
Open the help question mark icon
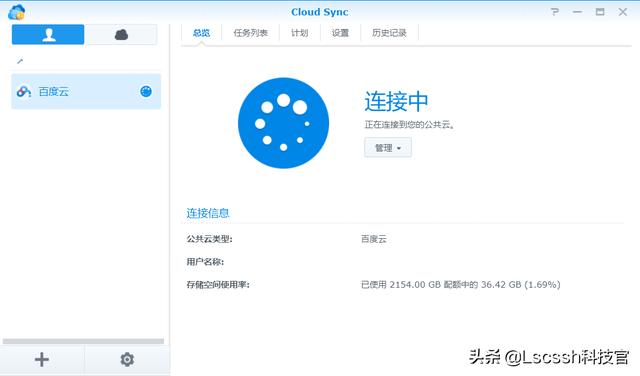coord(555,12)
